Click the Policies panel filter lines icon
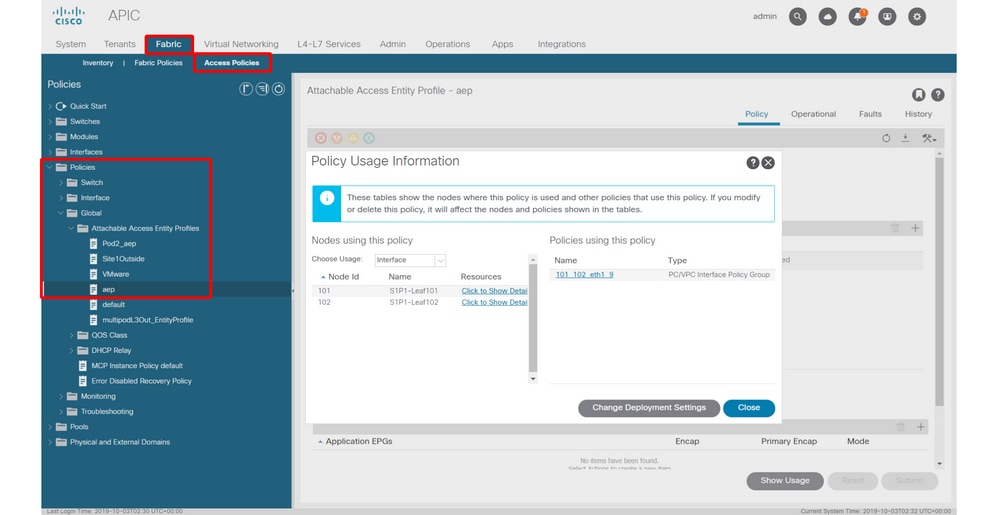 pyautogui.click(x=262, y=89)
